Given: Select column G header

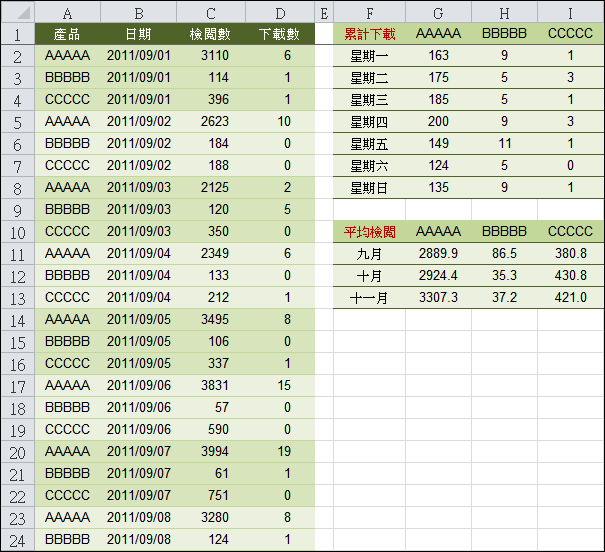Looking at the screenshot, I should click(438, 12).
